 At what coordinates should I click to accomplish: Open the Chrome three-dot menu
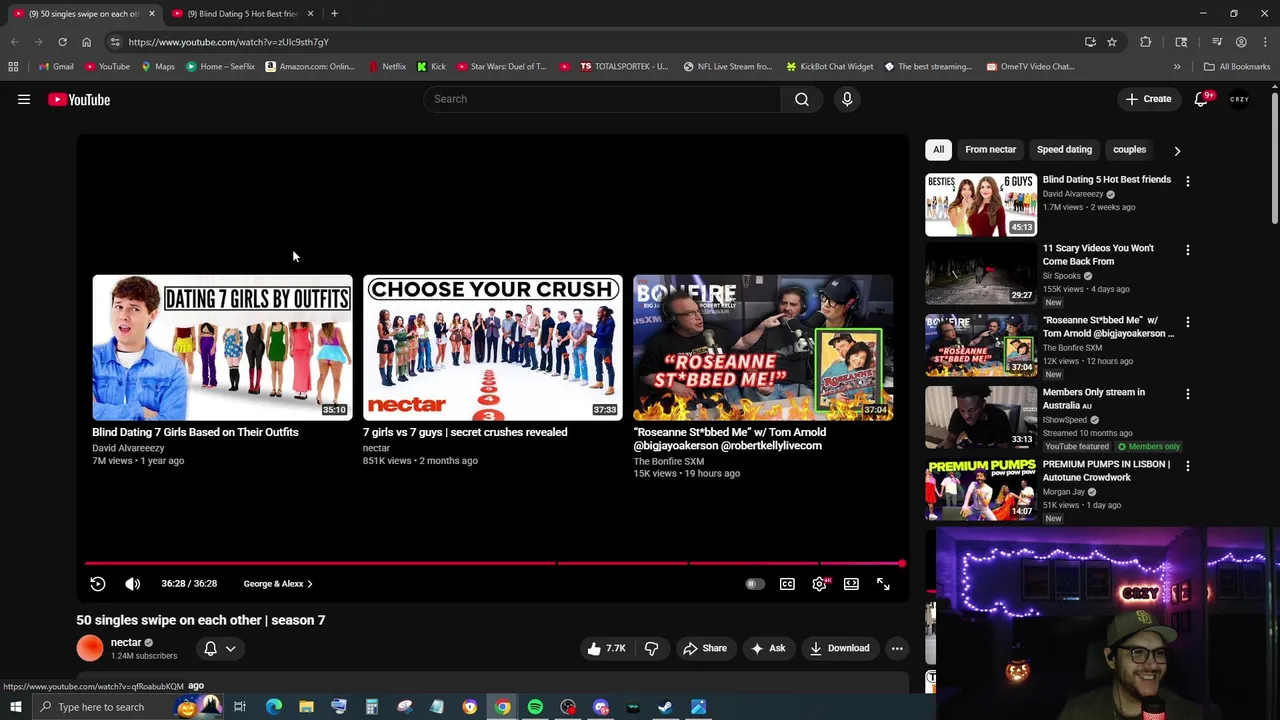[1265, 42]
